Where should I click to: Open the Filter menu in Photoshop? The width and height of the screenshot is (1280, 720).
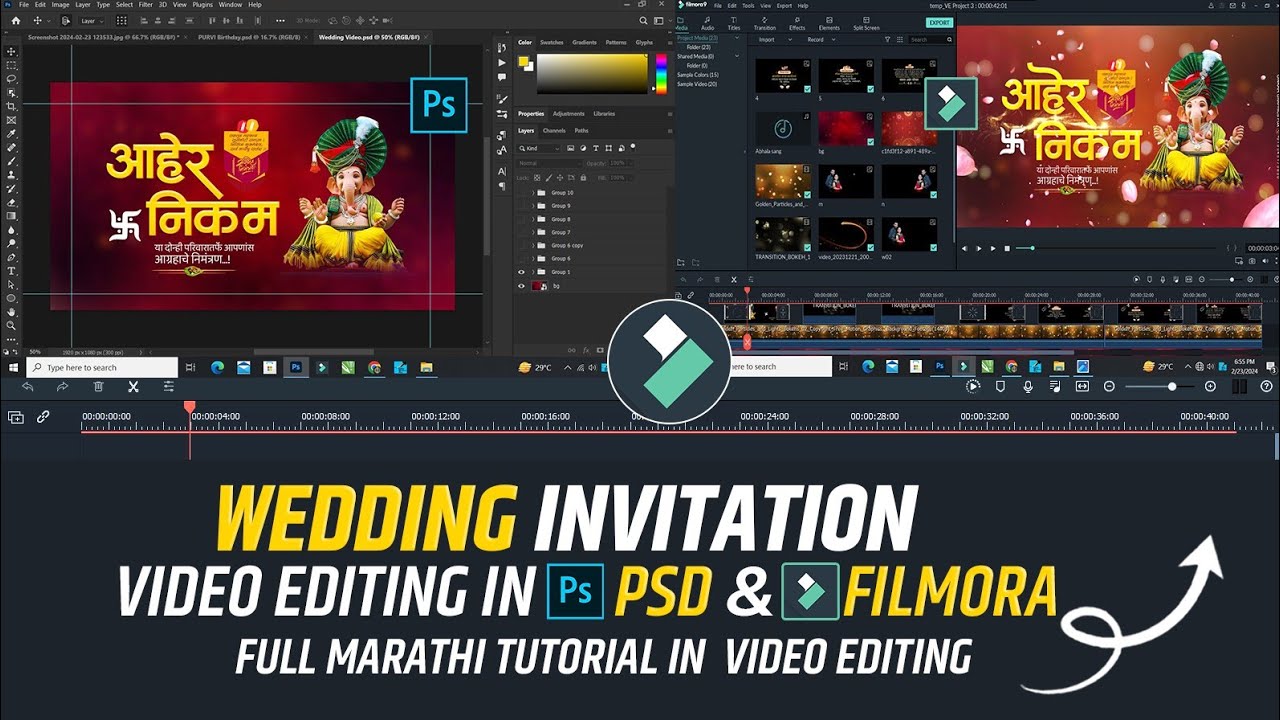[146, 5]
